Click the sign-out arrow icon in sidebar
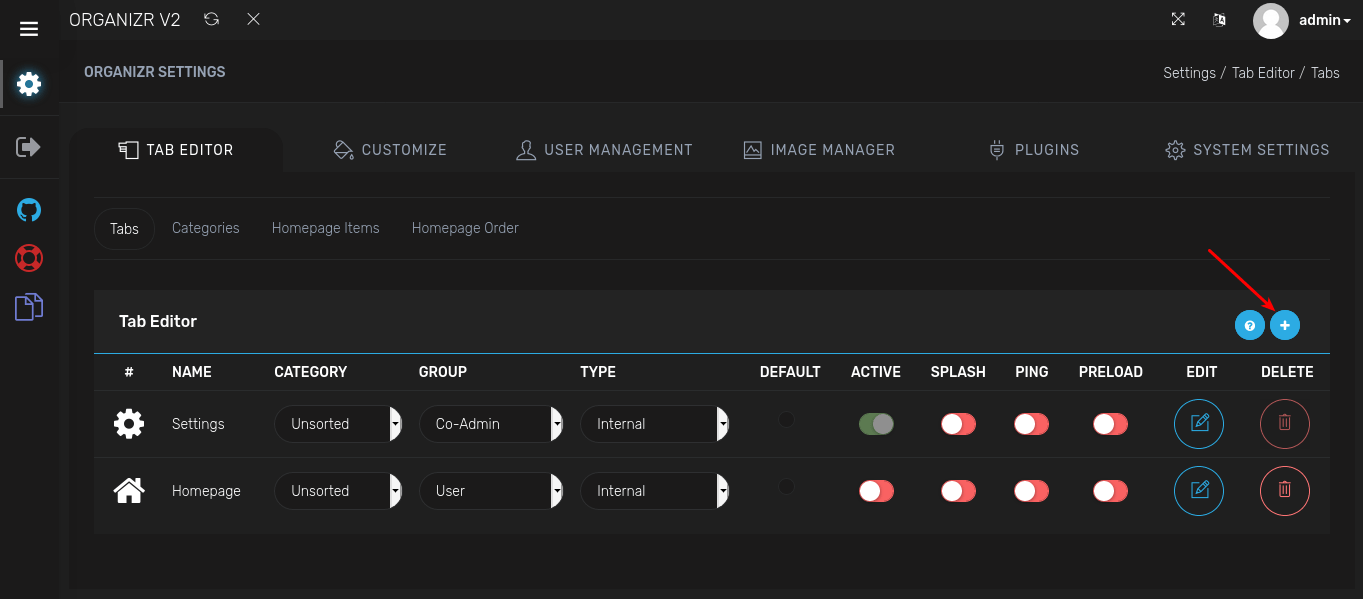The image size is (1363, 599). 29,147
